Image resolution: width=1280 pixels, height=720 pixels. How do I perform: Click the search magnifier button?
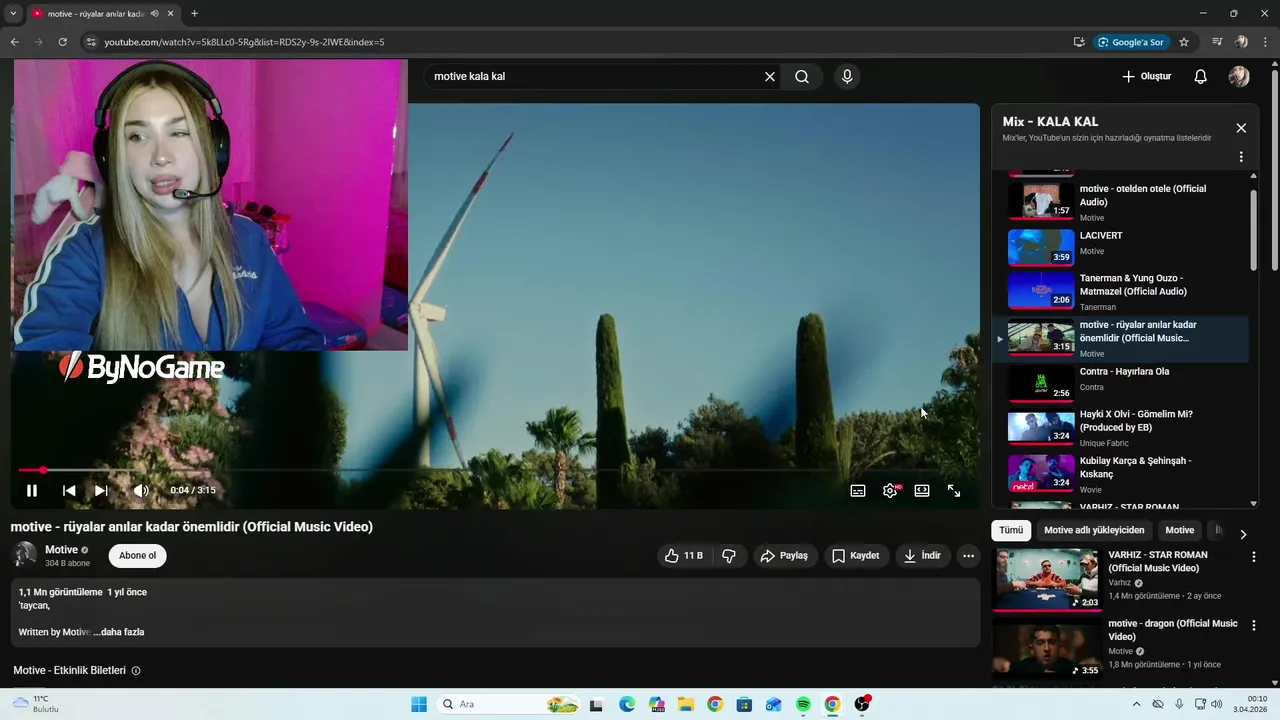pos(802,76)
